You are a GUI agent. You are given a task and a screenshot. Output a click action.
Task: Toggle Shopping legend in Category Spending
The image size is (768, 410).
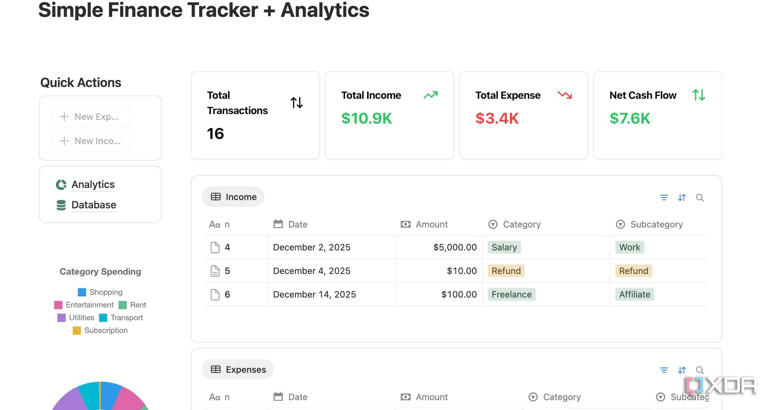point(100,292)
